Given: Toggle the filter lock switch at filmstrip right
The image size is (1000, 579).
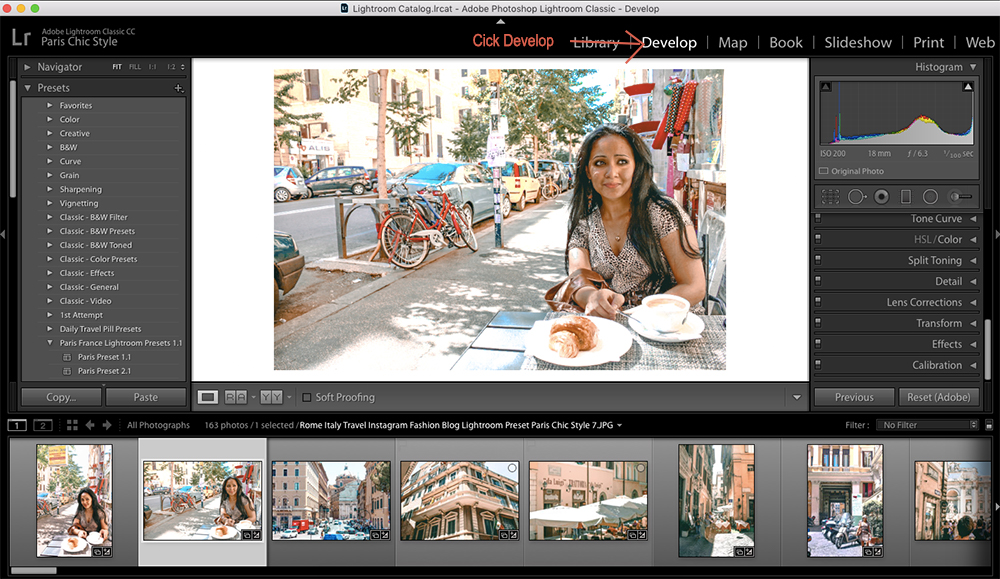Looking at the screenshot, I should (989, 425).
